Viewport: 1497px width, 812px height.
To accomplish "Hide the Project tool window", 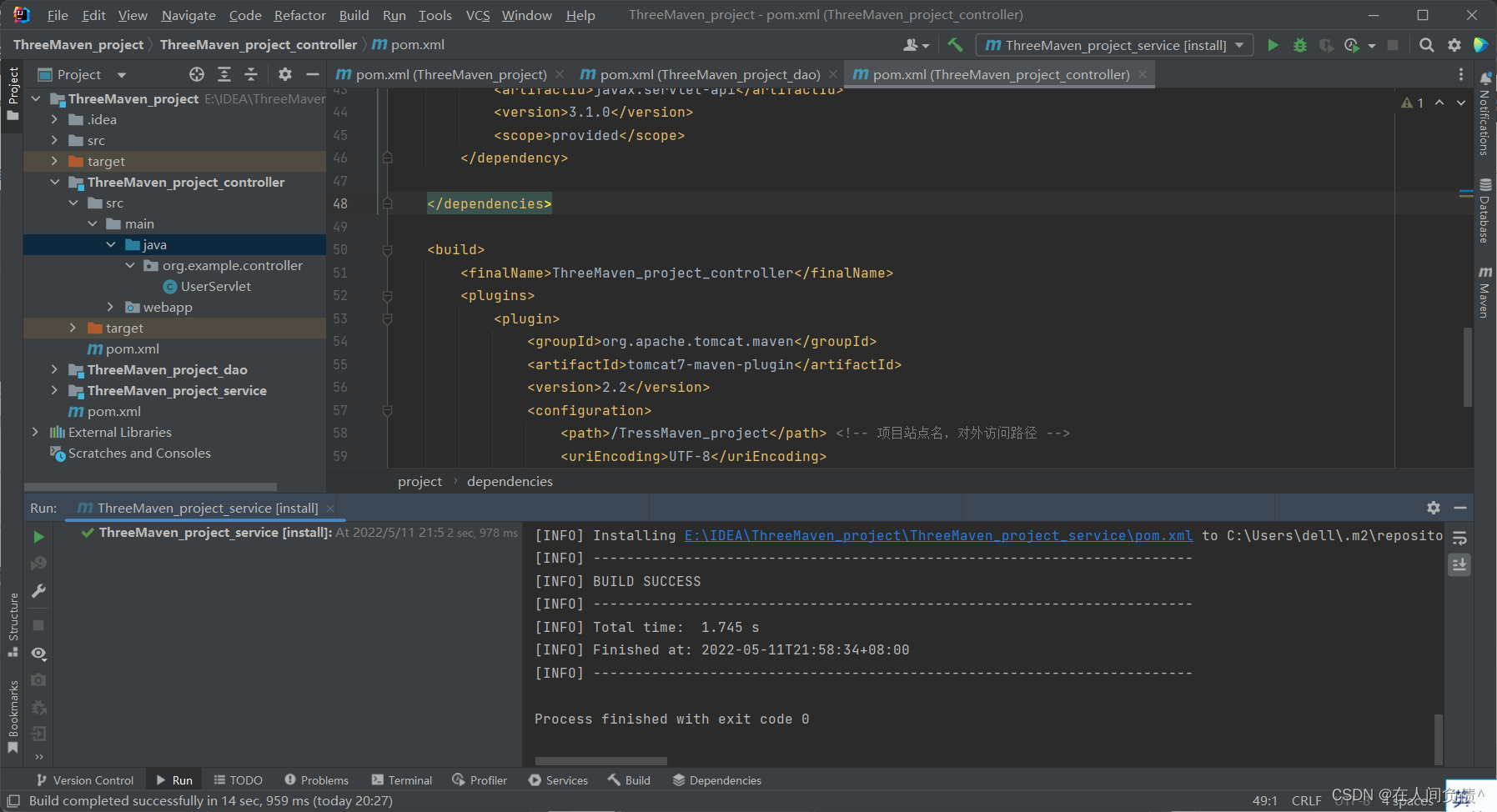I will (313, 74).
